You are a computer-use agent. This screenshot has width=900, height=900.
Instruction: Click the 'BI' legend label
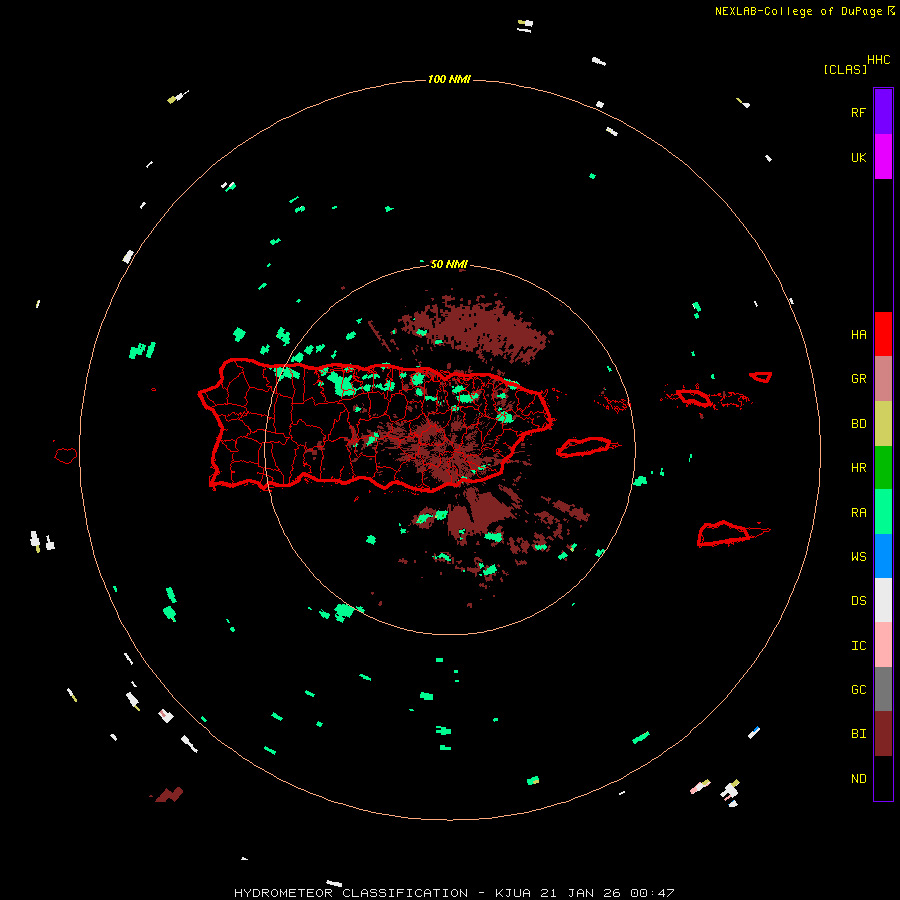click(x=858, y=734)
